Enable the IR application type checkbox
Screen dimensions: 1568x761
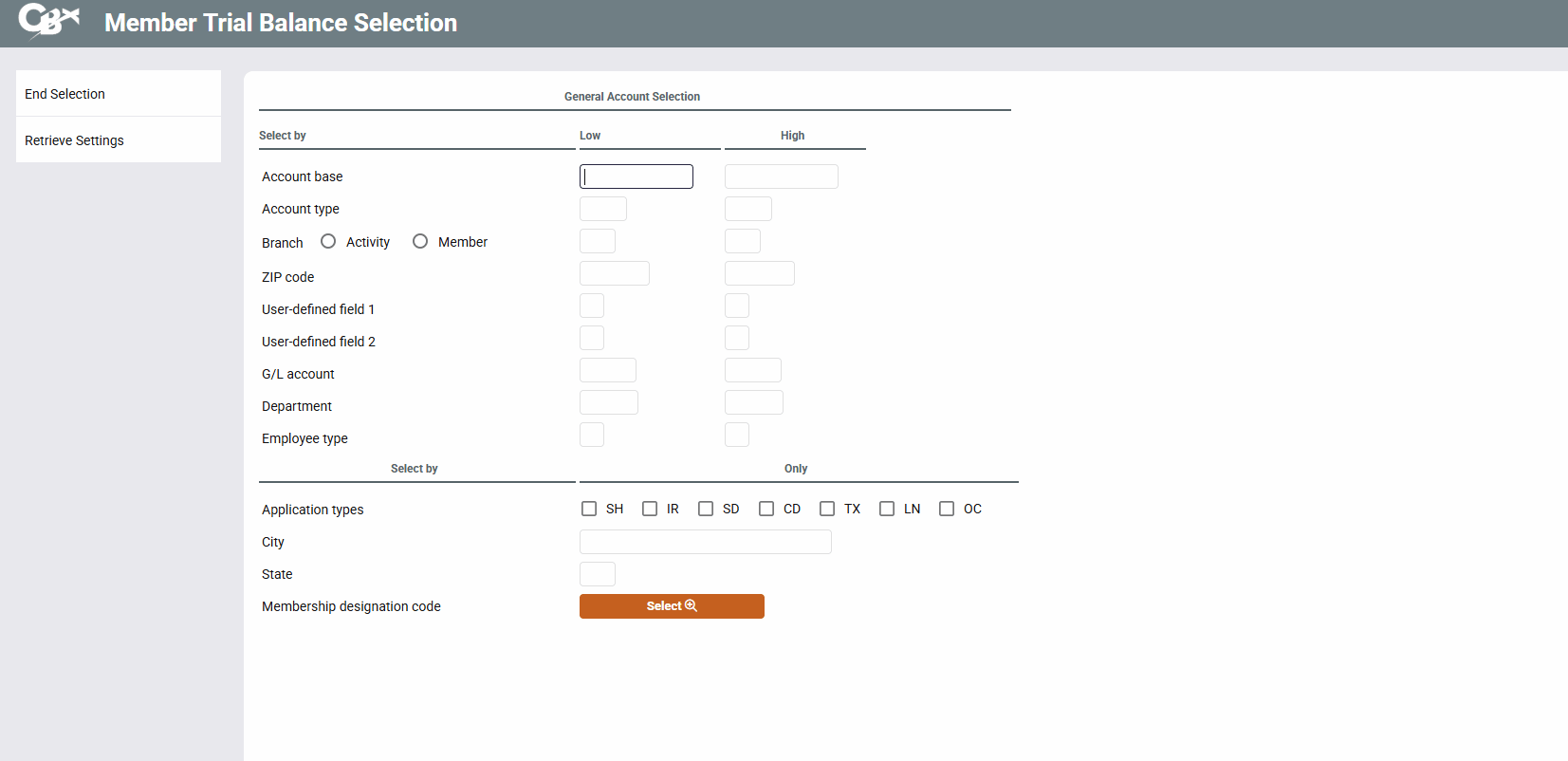tap(650, 509)
